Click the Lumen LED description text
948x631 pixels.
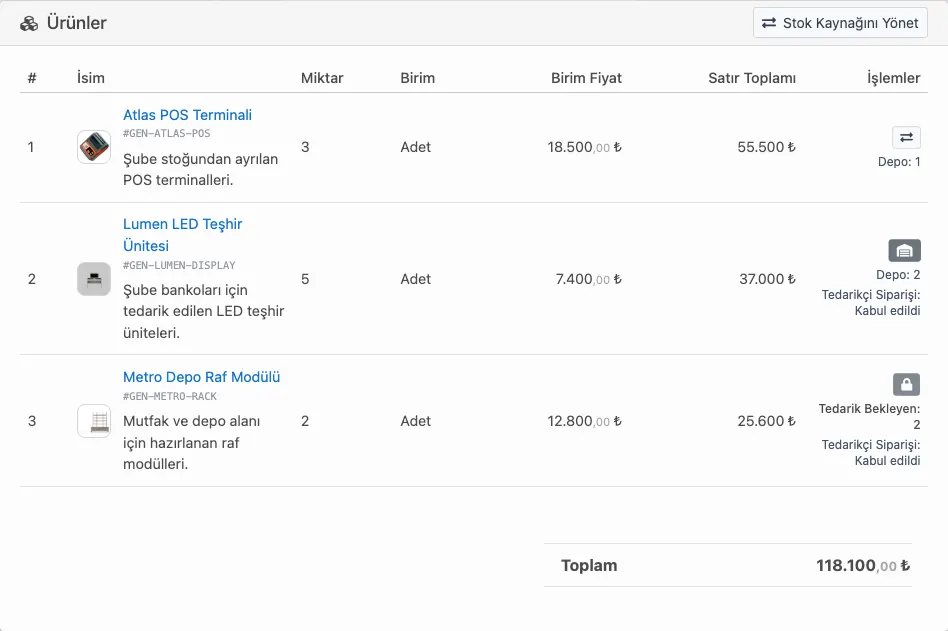[203, 311]
